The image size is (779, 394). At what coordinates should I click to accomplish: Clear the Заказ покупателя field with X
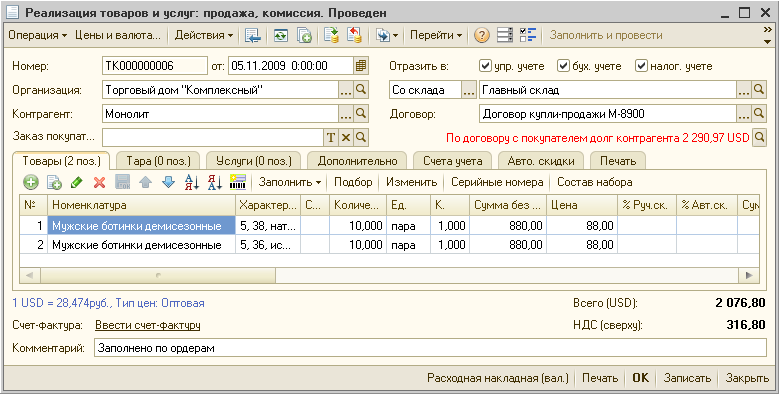[346, 137]
